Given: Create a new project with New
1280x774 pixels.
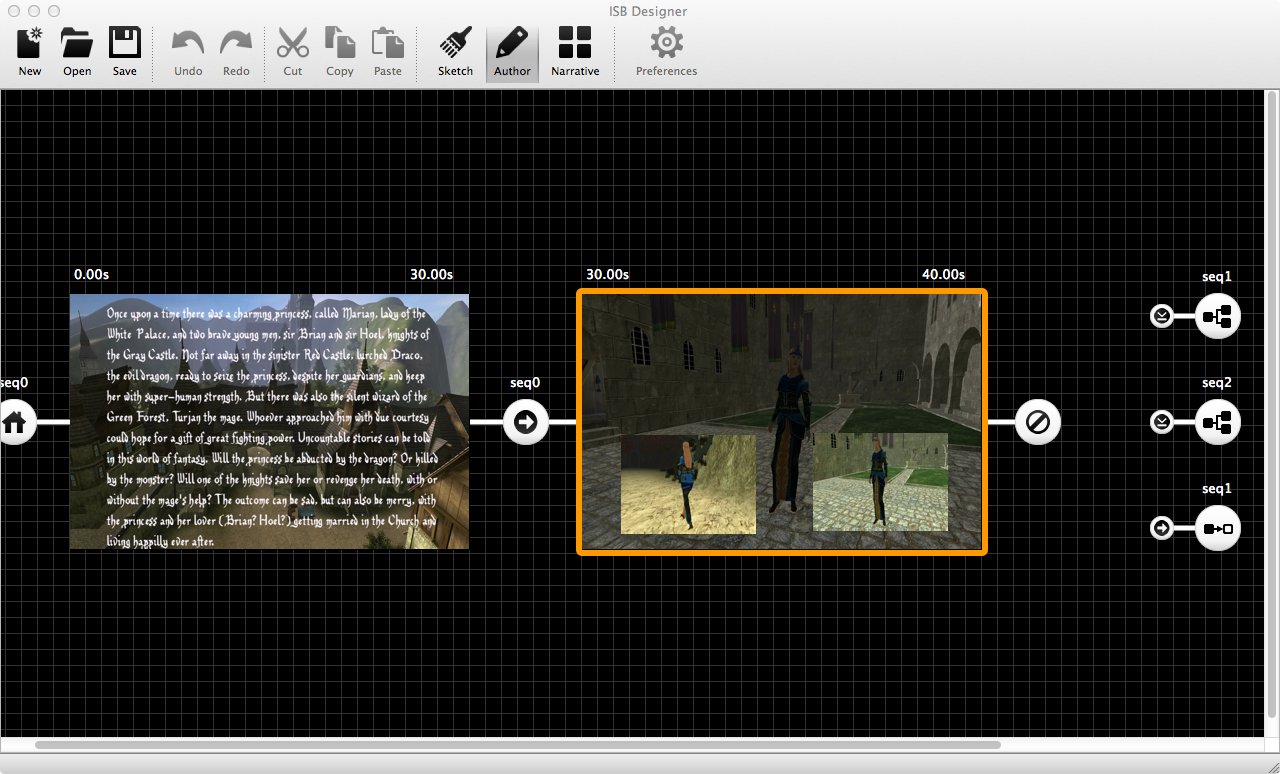Looking at the screenshot, I should click(30, 52).
